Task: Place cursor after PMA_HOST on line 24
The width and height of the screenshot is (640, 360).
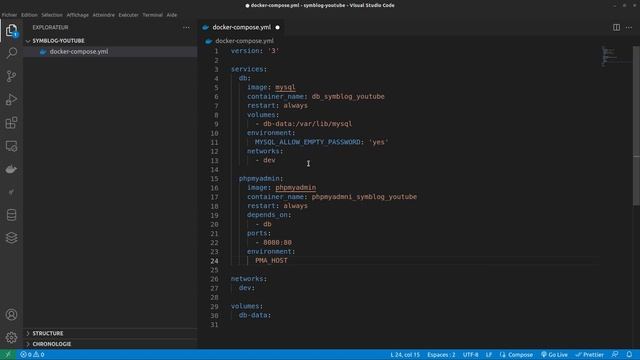Action: (x=288, y=260)
